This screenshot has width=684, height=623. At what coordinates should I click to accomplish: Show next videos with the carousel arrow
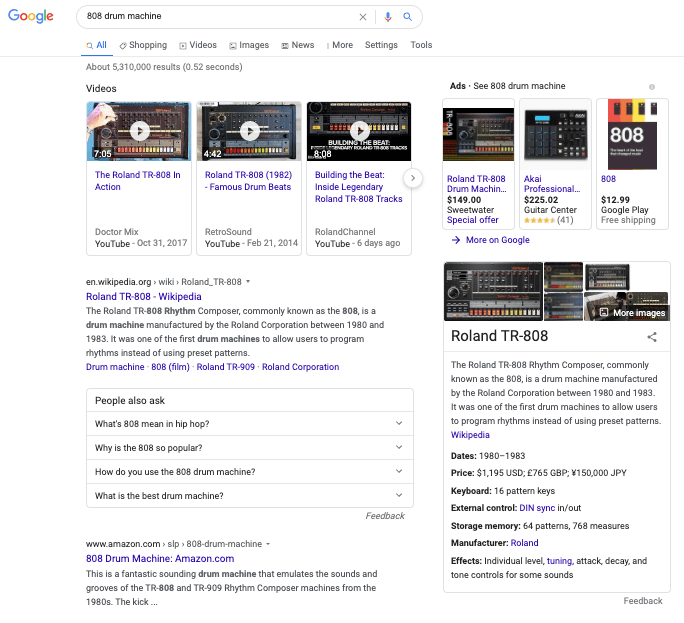(x=413, y=178)
